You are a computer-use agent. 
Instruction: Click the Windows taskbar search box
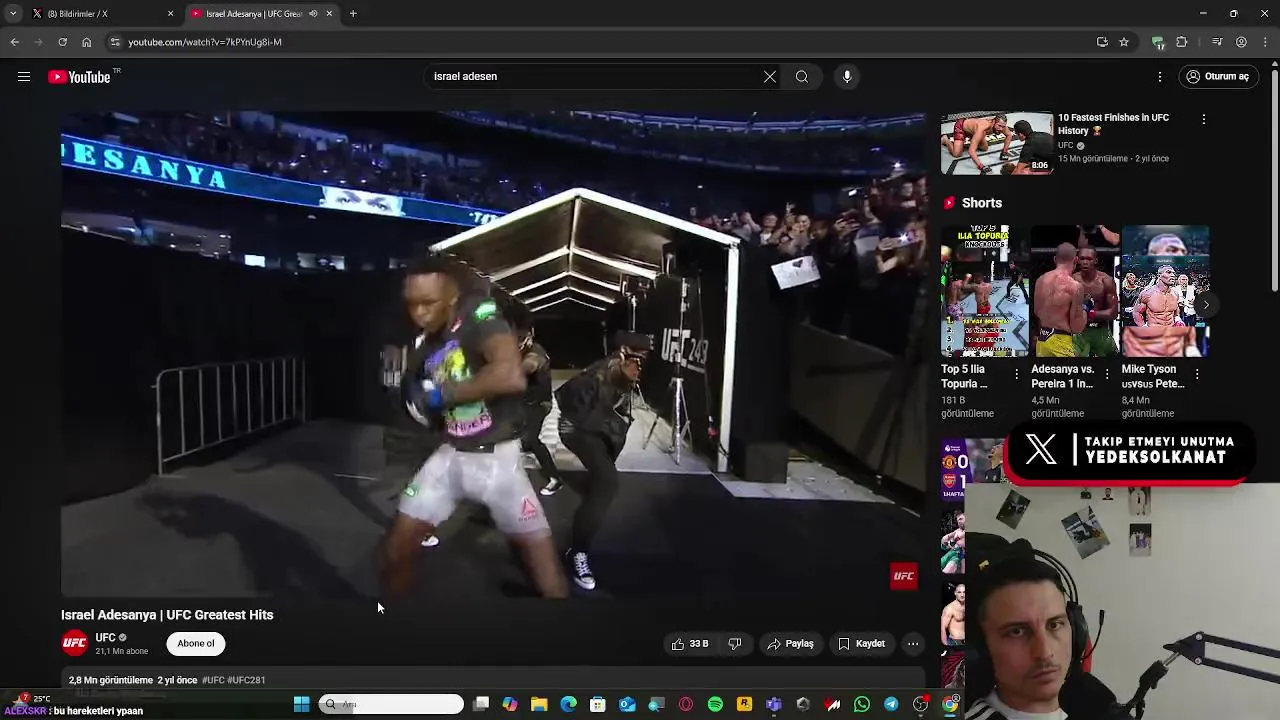(x=391, y=704)
